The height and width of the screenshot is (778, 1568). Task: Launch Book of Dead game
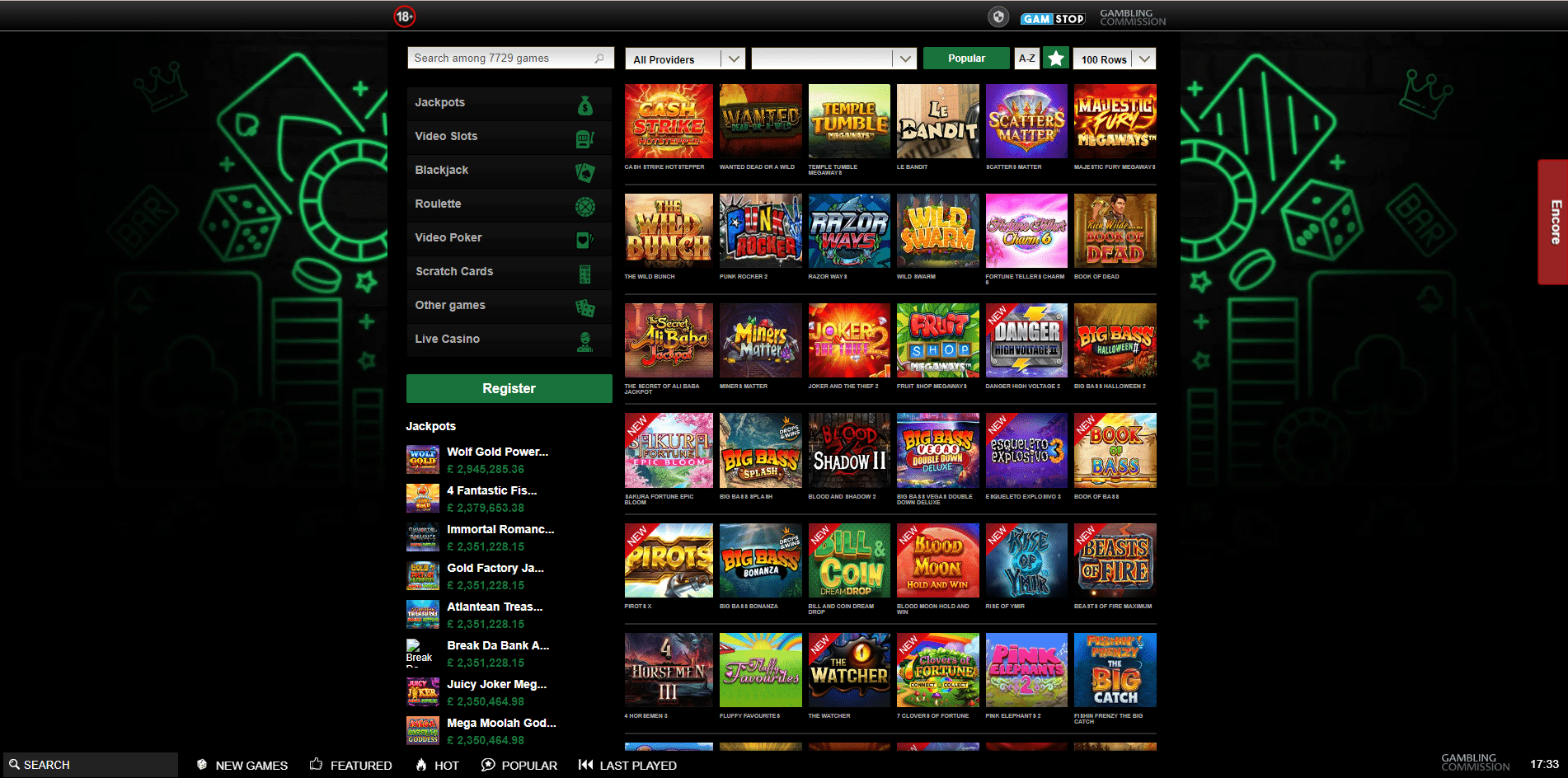point(1115,231)
